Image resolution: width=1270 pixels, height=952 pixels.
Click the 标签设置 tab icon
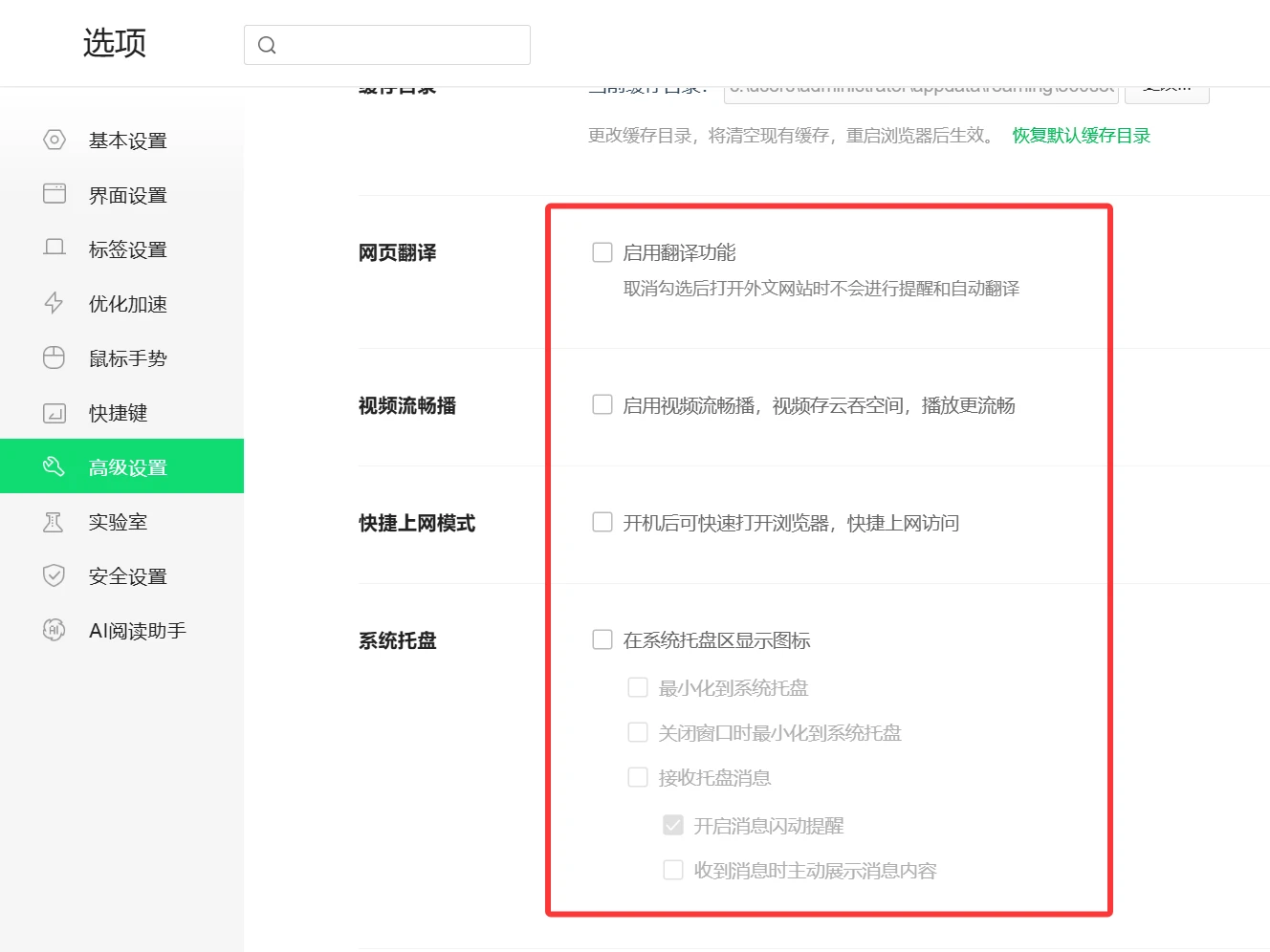(x=55, y=249)
